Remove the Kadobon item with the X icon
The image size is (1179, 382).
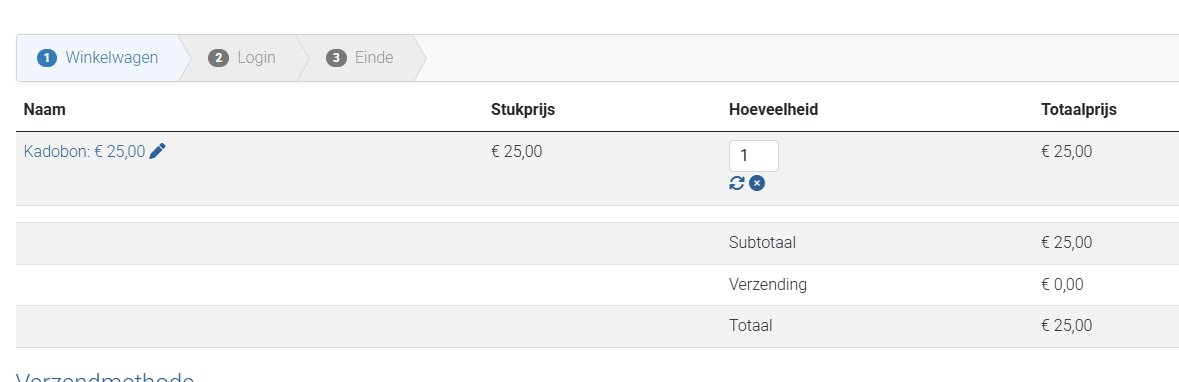pos(757,183)
